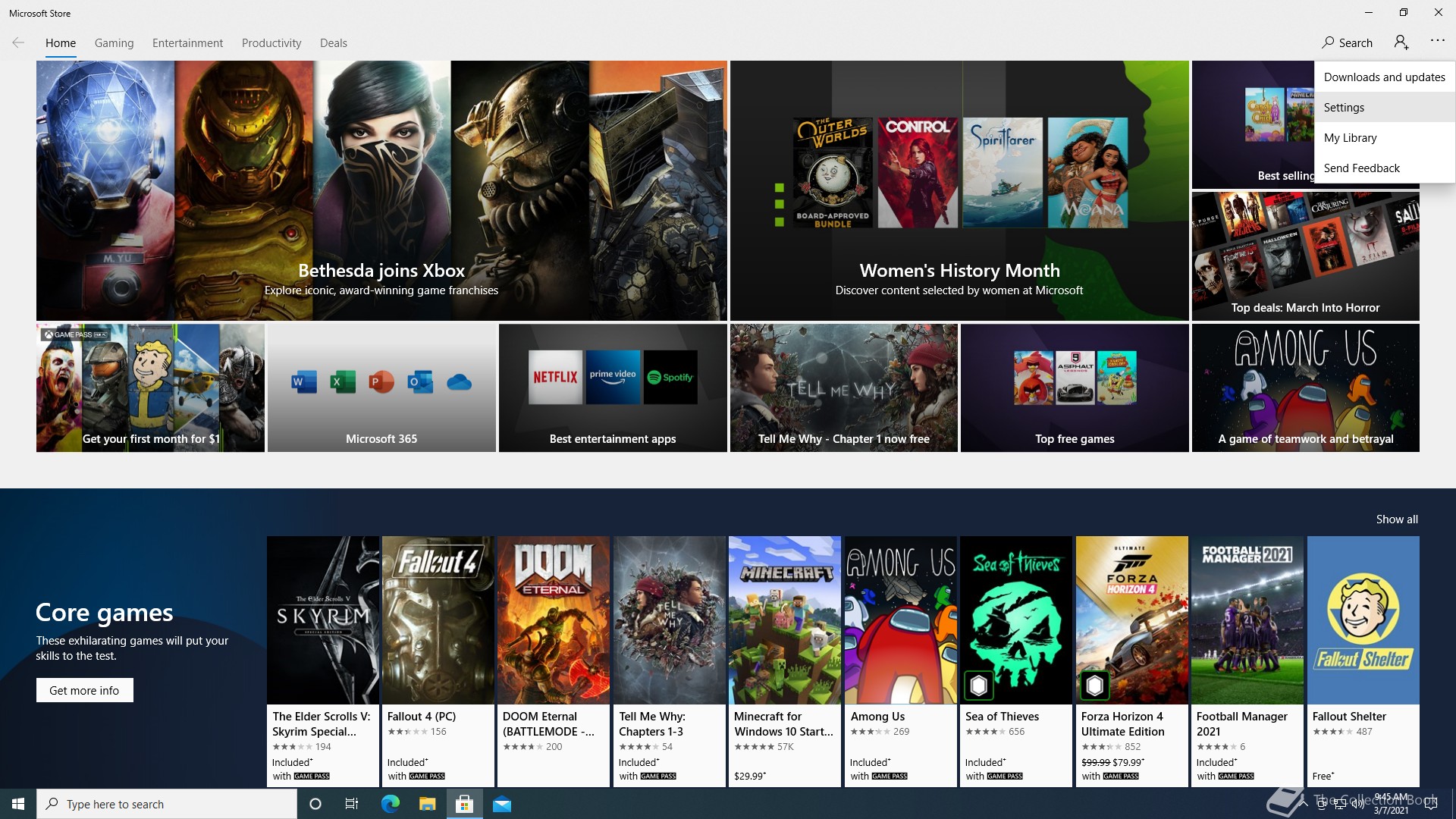Click the user account sign-in icon
The width and height of the screenshot is (1456, 819).
click(x=1401, y=42)
